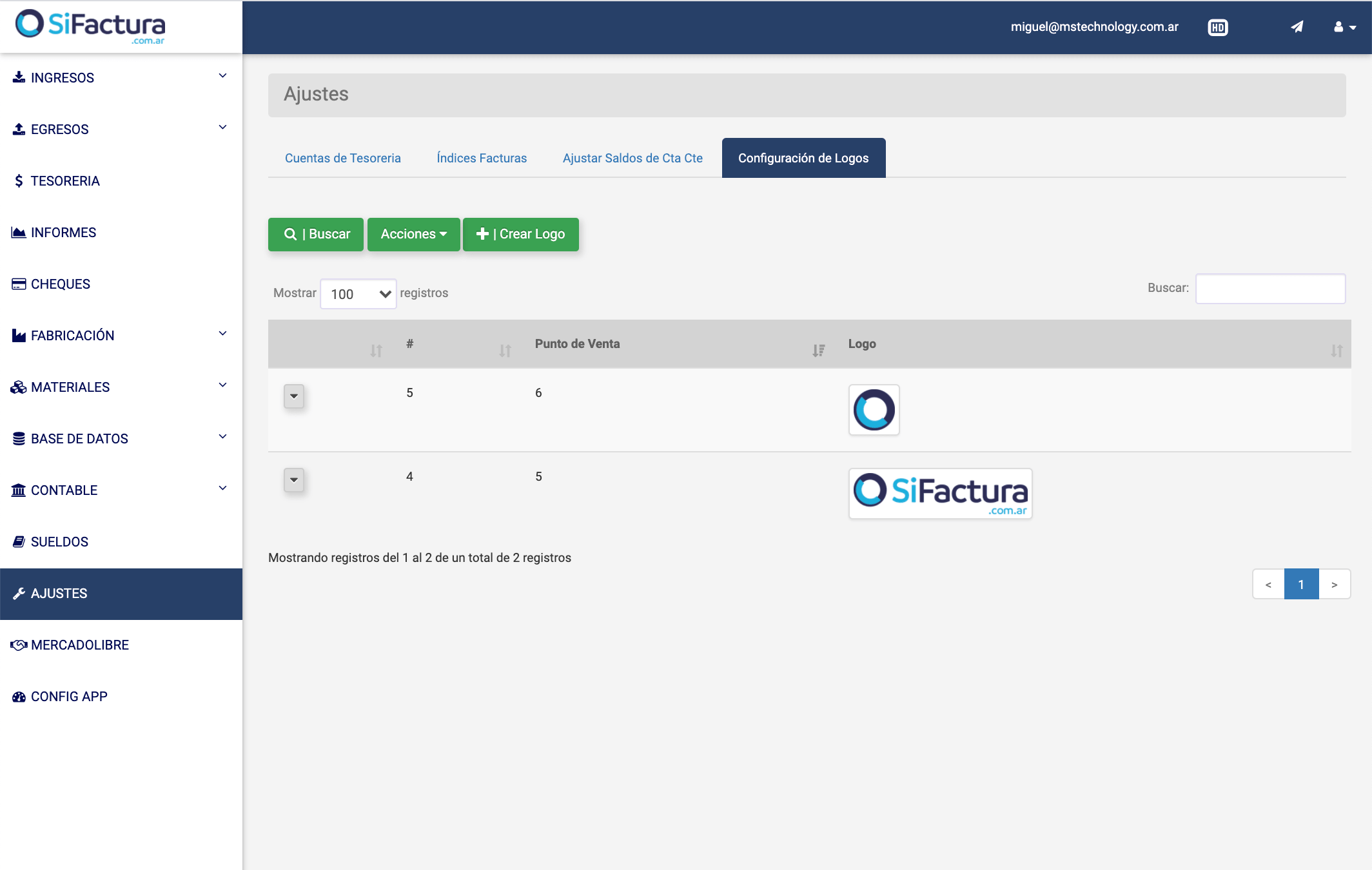Image resolution: width=1372 pixels, height=870 pixels.
Task: Click the circle logo thumbnail for row 5
Action: point(874,410)
